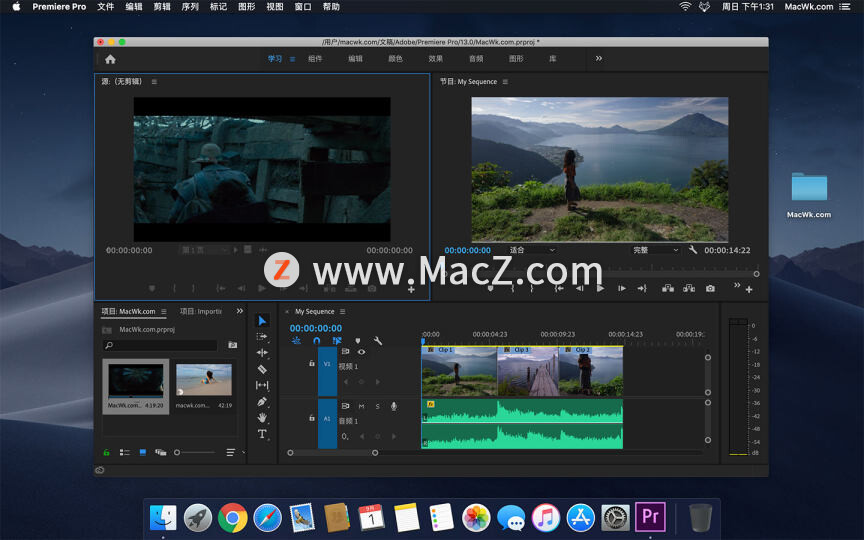Open Project panel sort icons menu
The width and height of the screenshot is (864, 540).
[230, 452]
